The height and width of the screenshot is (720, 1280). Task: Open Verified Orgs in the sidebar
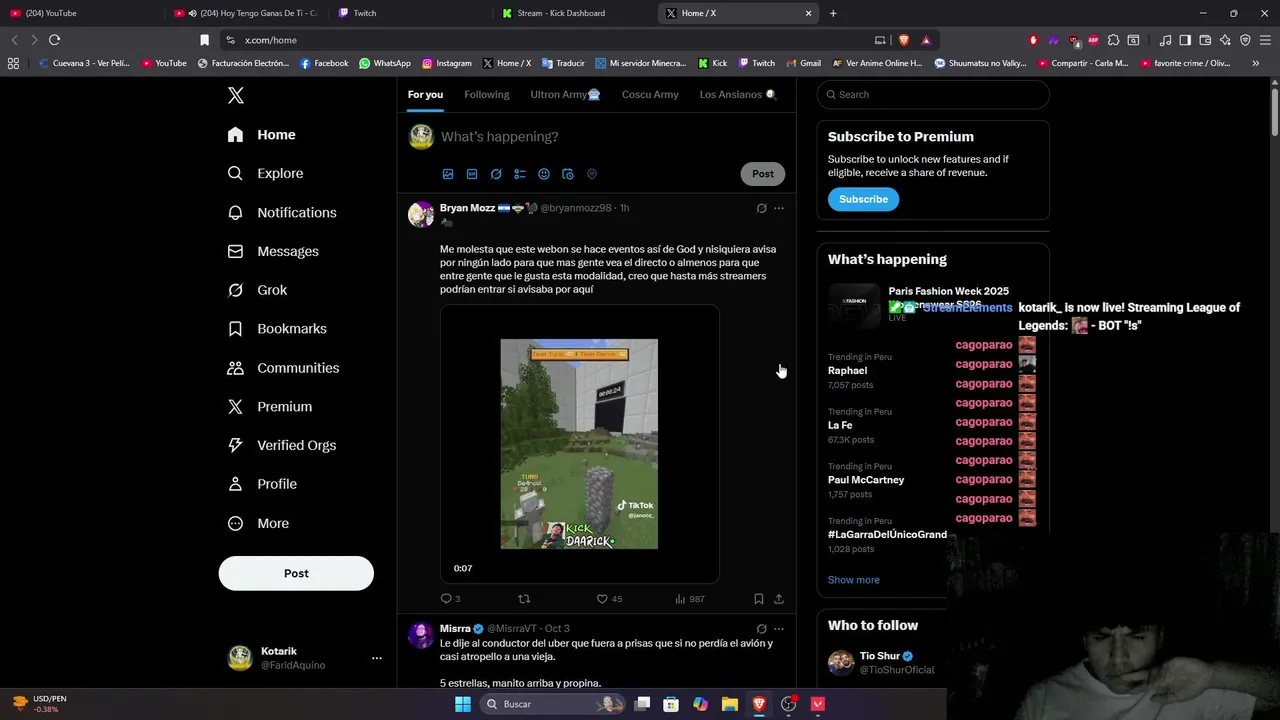pyautogui.click(x=281, y=445)
